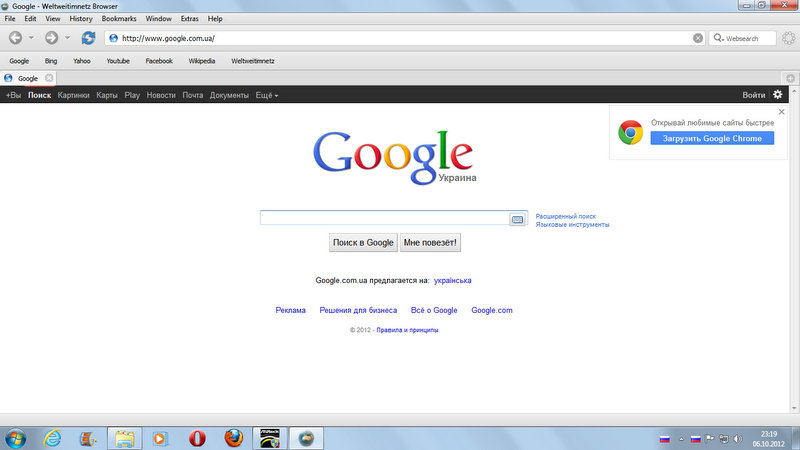
Task: Open the Bookmarks menu
Action: (x=119, y=19)
